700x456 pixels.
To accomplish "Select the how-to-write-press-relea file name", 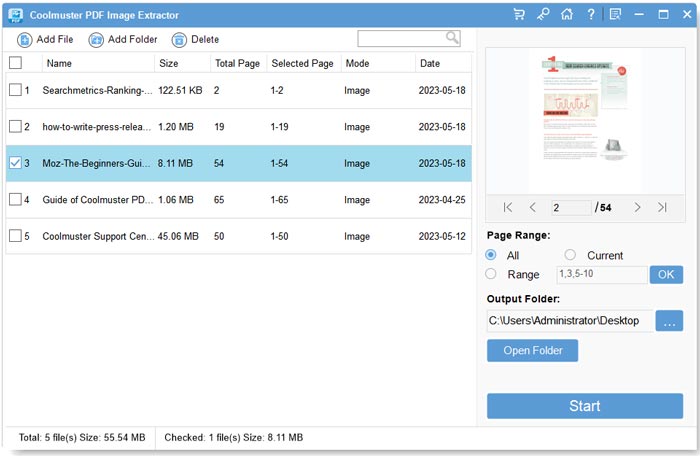I will [97, 127].
